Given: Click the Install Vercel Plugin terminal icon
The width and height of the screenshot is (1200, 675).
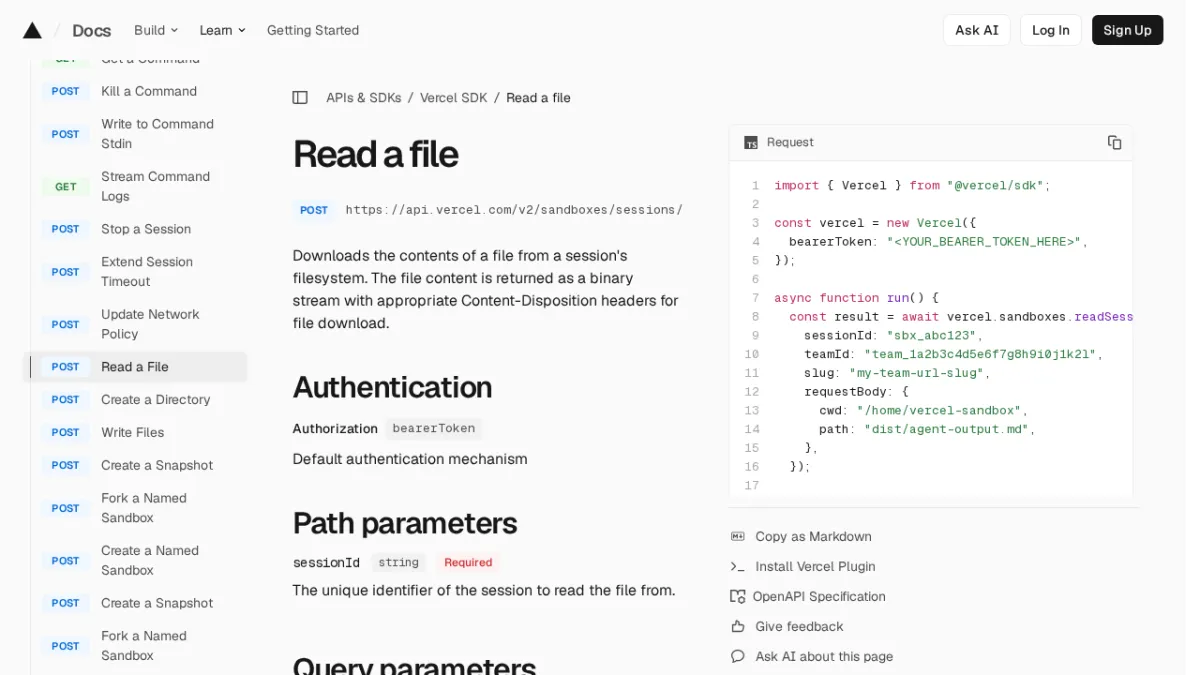Looking at the screenshot, I should [738, 567].
